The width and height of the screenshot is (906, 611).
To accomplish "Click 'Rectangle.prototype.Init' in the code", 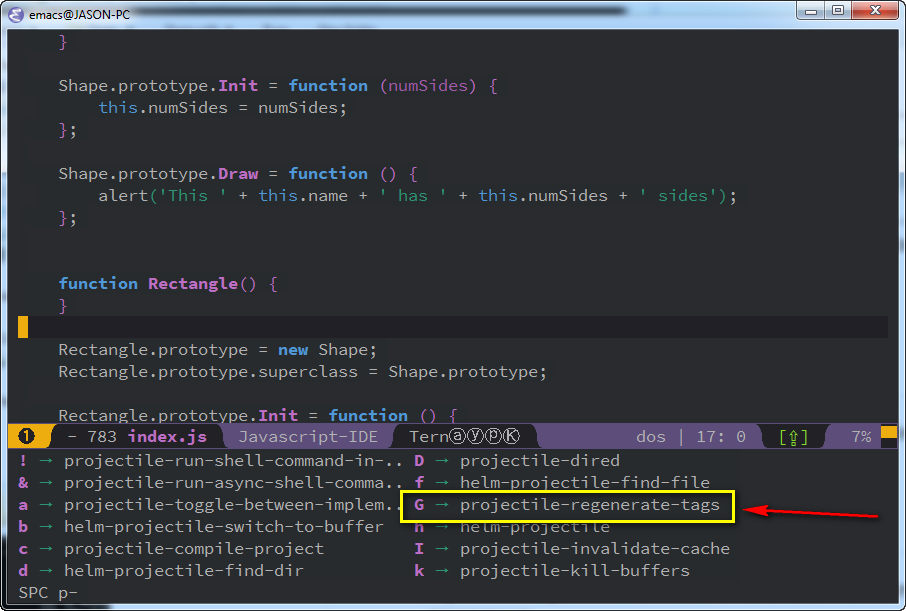I will tap(178, 415).
